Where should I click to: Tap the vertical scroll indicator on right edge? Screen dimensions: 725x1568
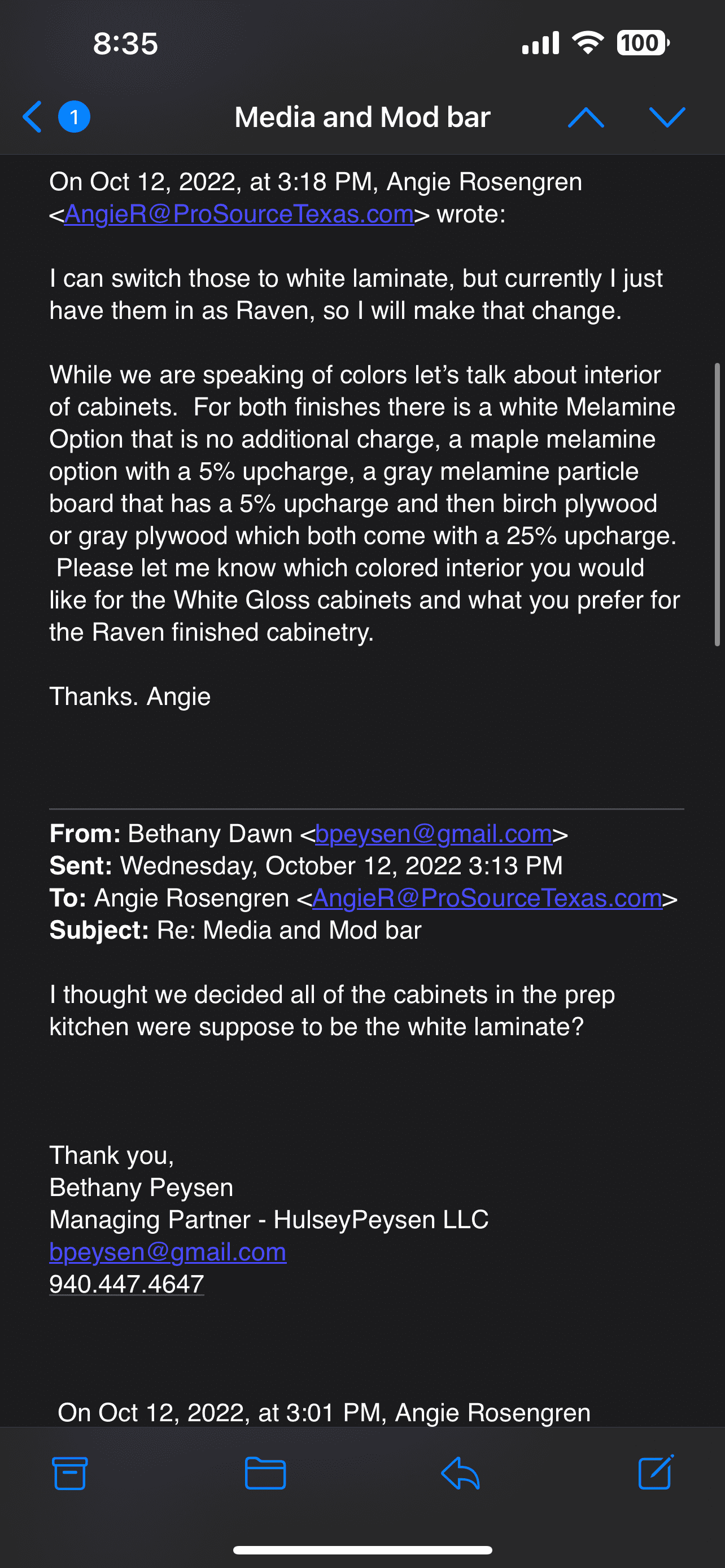717,504
